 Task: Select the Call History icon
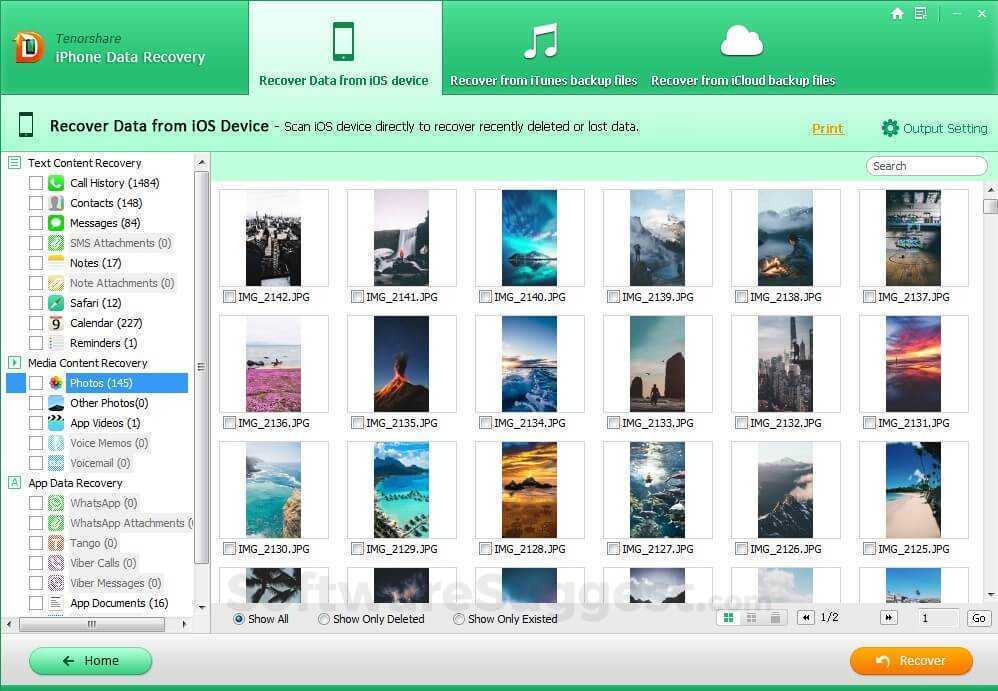click(55, 183)
